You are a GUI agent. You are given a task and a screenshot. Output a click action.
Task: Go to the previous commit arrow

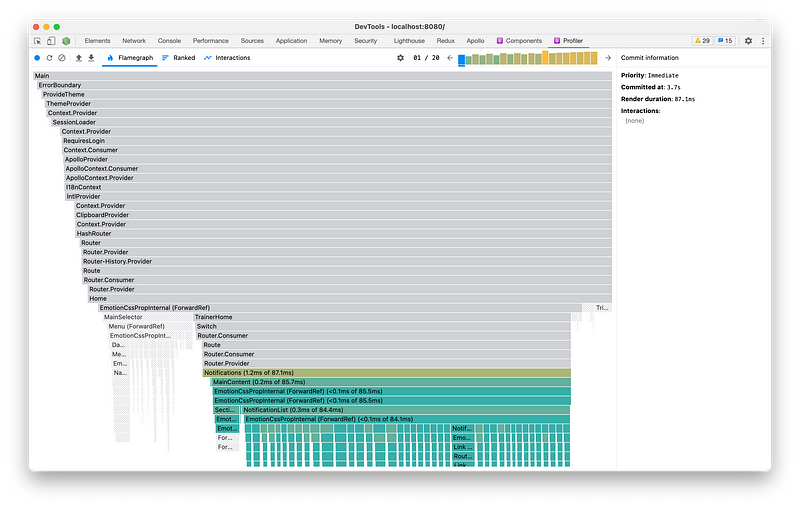(450, 58)
